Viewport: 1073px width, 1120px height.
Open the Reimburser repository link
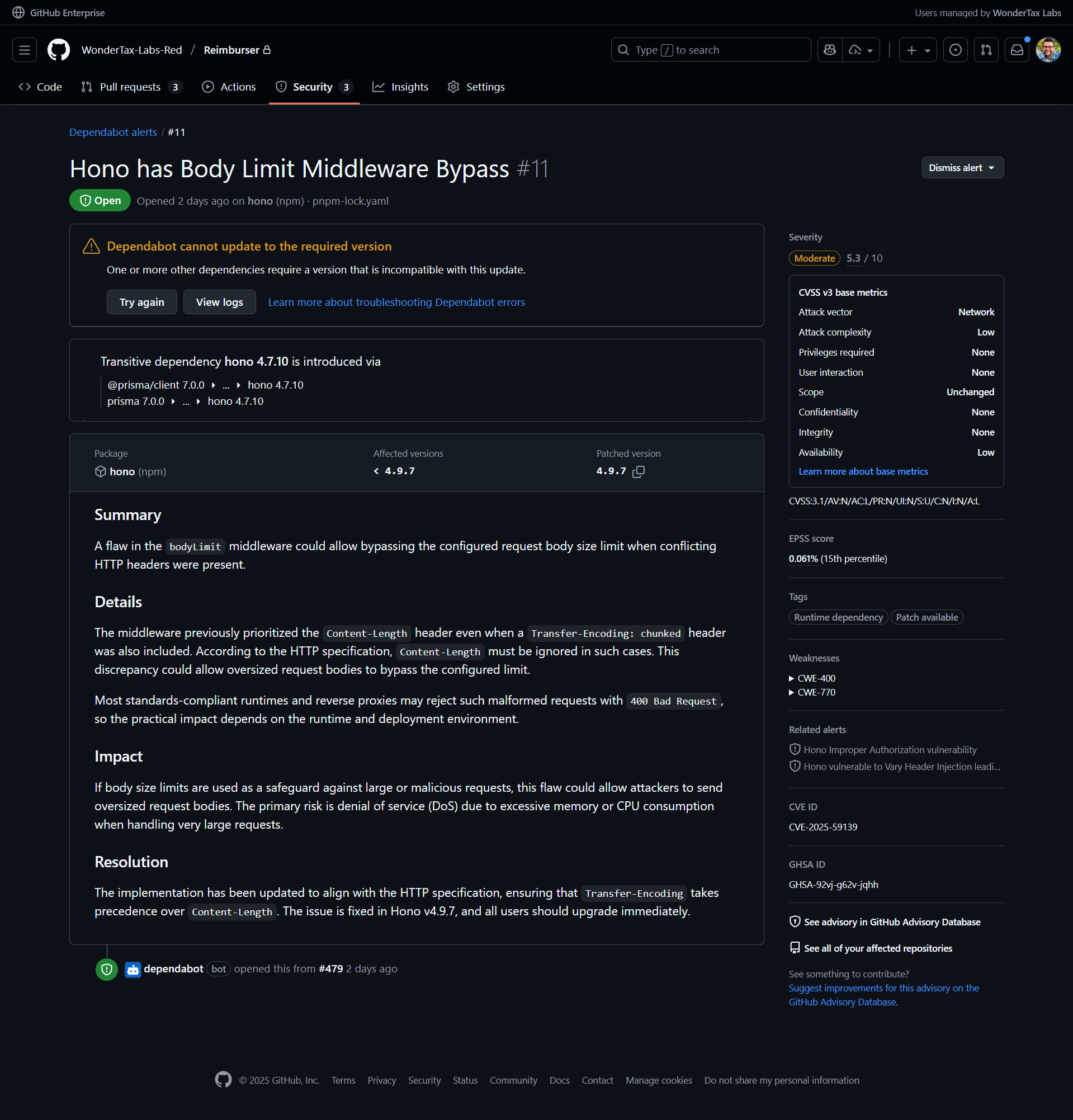pos(231,50)
